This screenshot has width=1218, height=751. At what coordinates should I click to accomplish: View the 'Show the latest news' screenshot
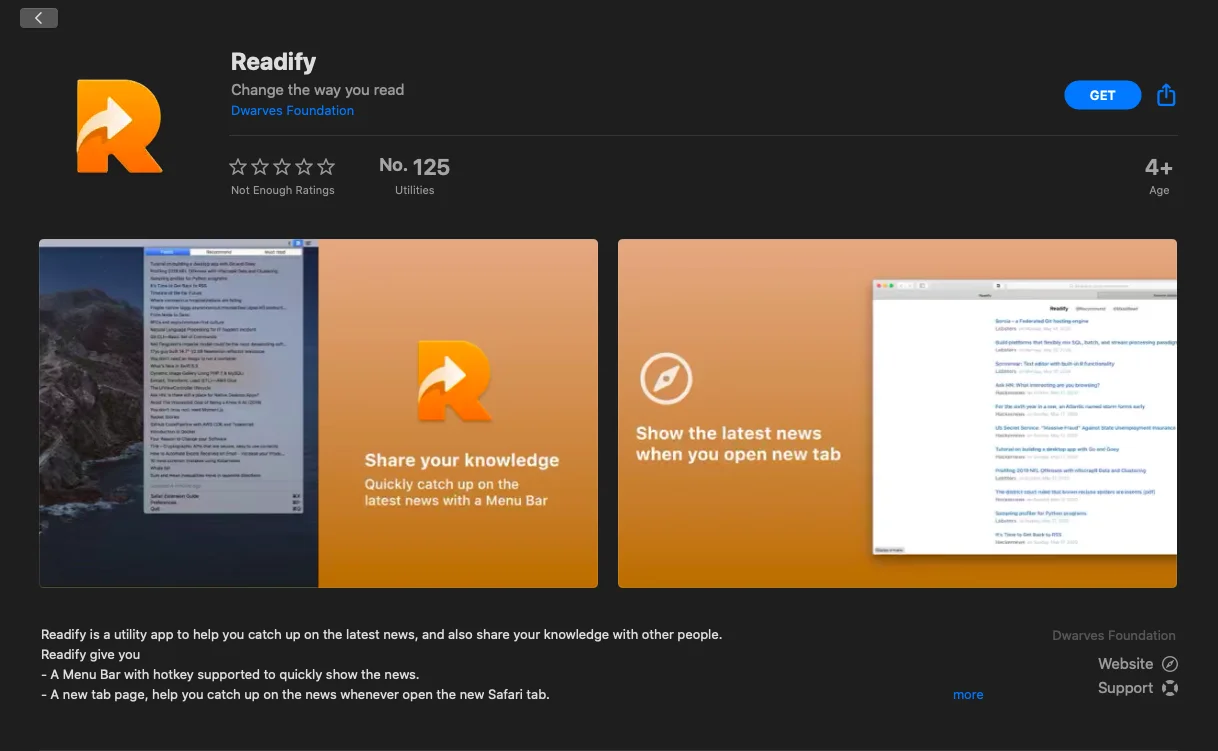coord(897,413)
